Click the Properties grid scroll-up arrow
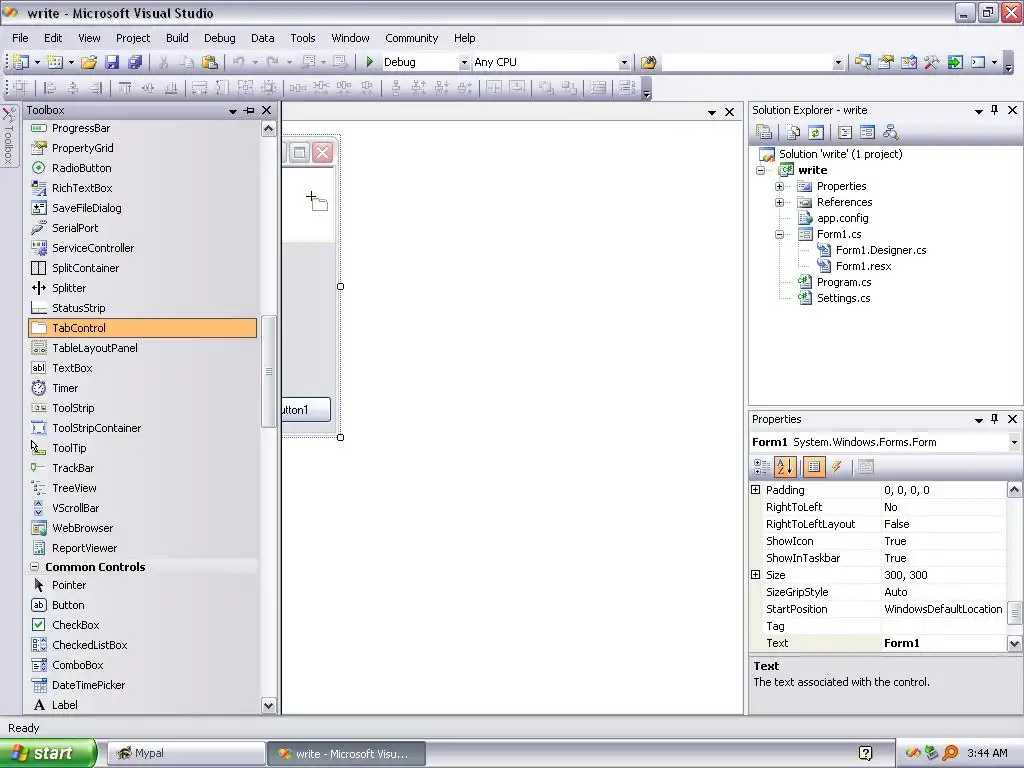Image resolution: width=1024 pixels, height=768 pixels. (x=1014, y=489)
